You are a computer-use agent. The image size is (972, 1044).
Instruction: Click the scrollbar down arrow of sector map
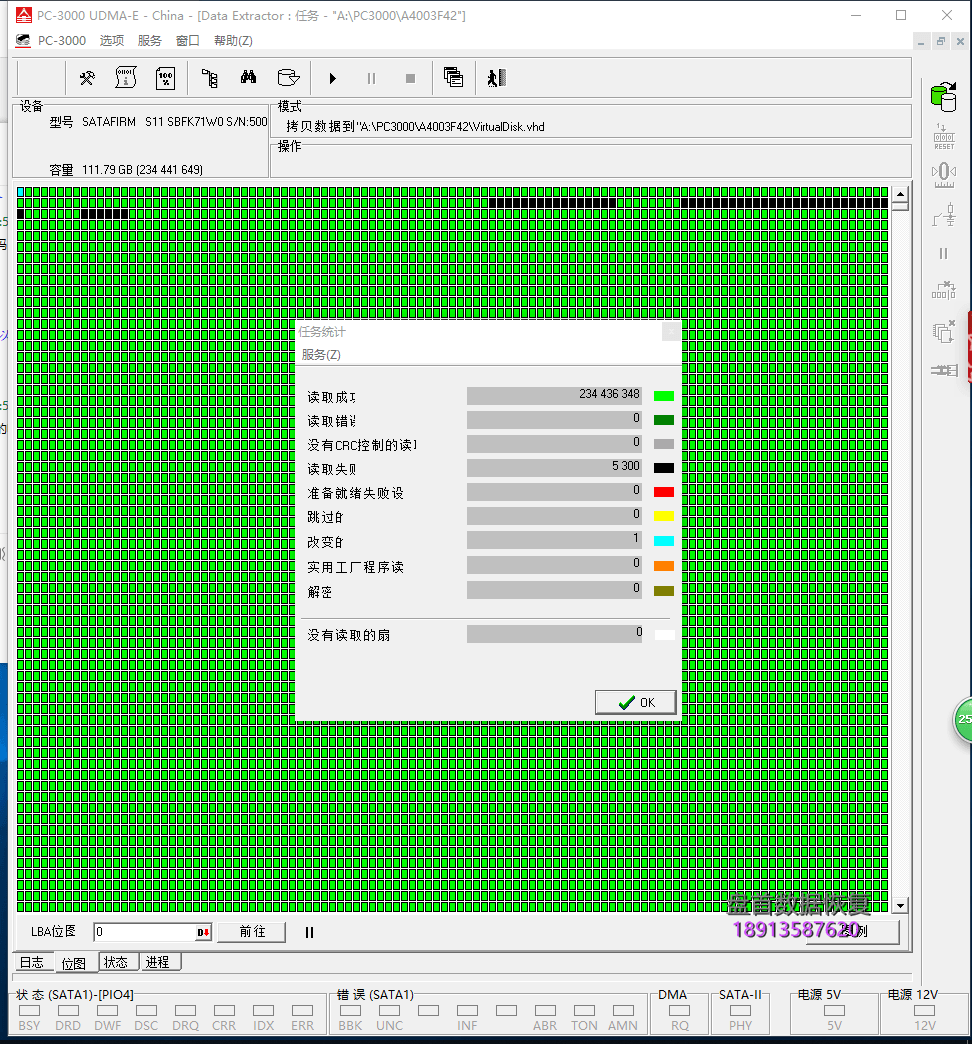coord(901,906)
